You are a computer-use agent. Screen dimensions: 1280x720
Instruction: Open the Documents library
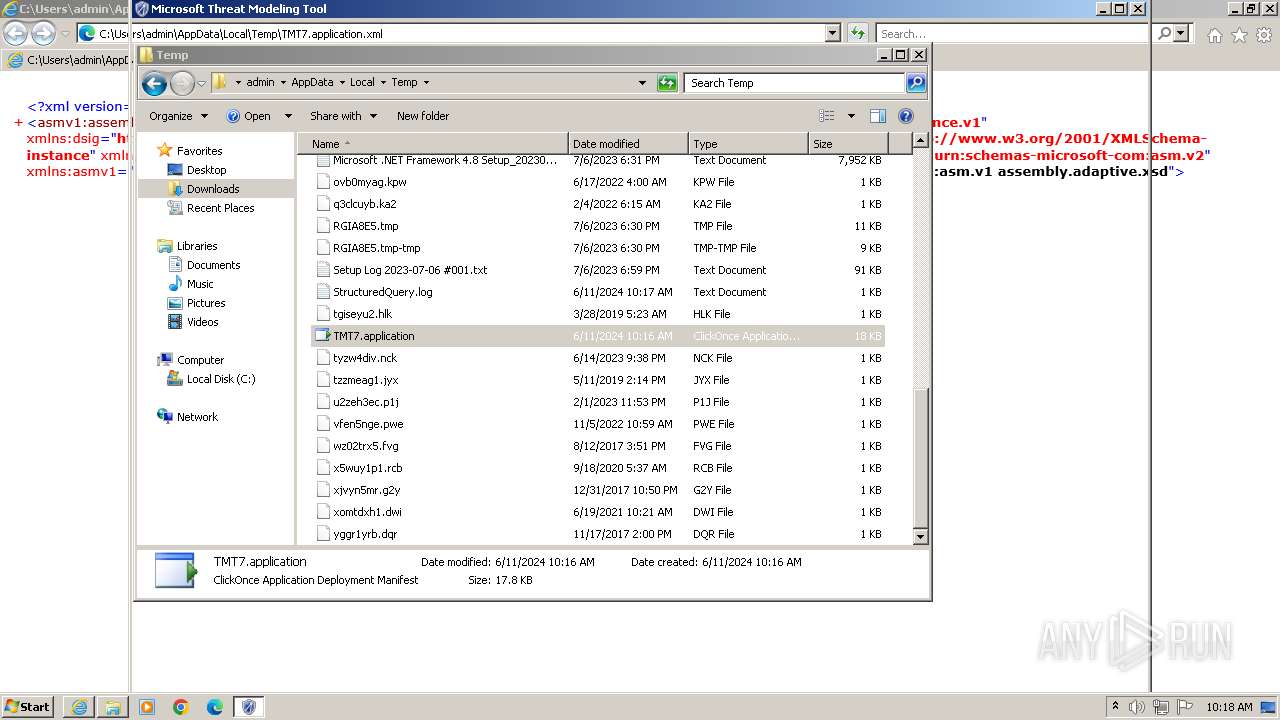213,265
